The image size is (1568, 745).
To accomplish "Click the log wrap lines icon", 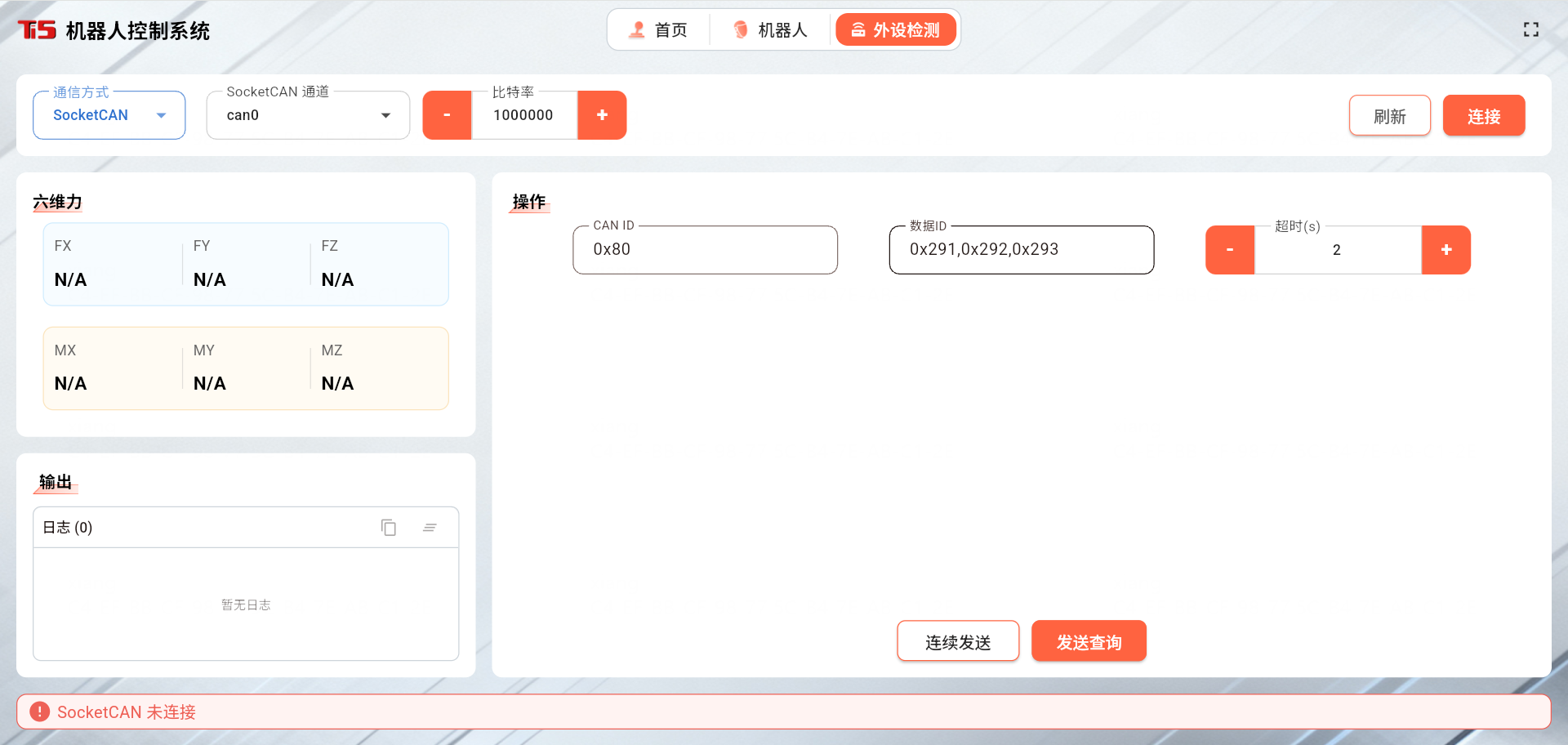I will tap(430, 528).
